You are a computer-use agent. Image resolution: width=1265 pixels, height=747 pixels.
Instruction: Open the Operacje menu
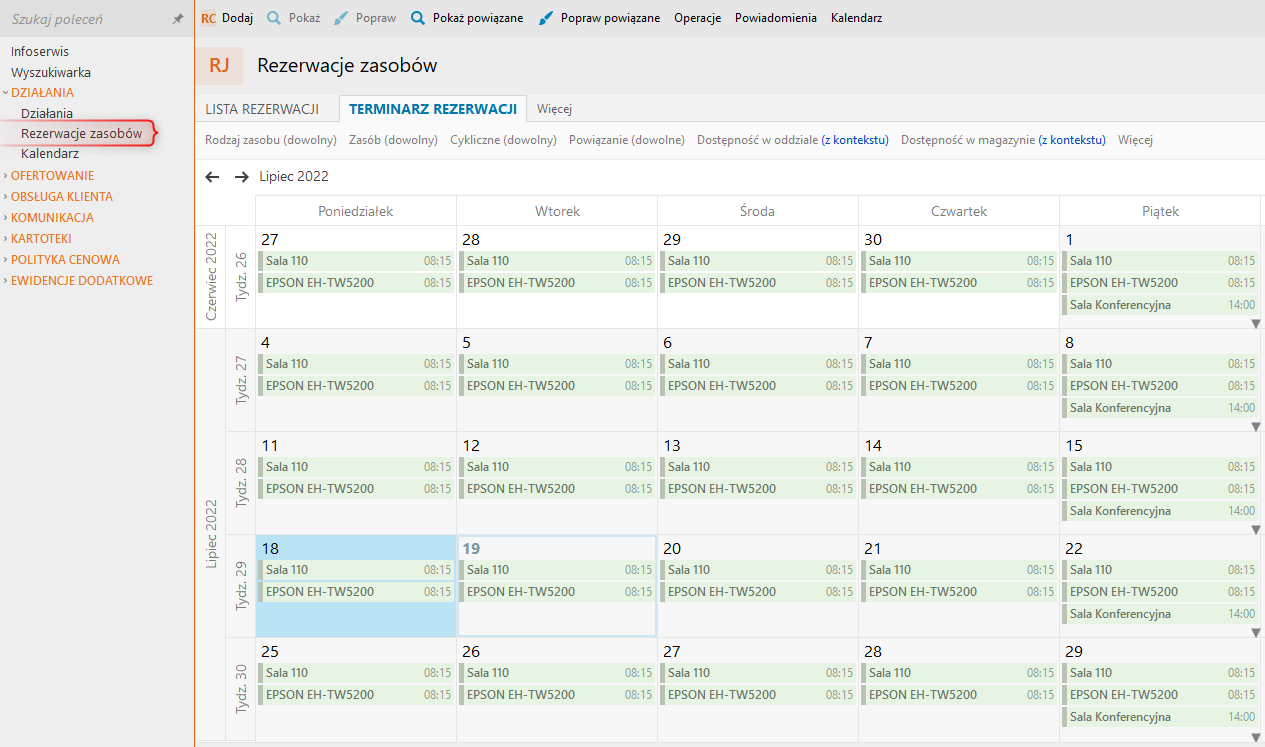(697, 18)
